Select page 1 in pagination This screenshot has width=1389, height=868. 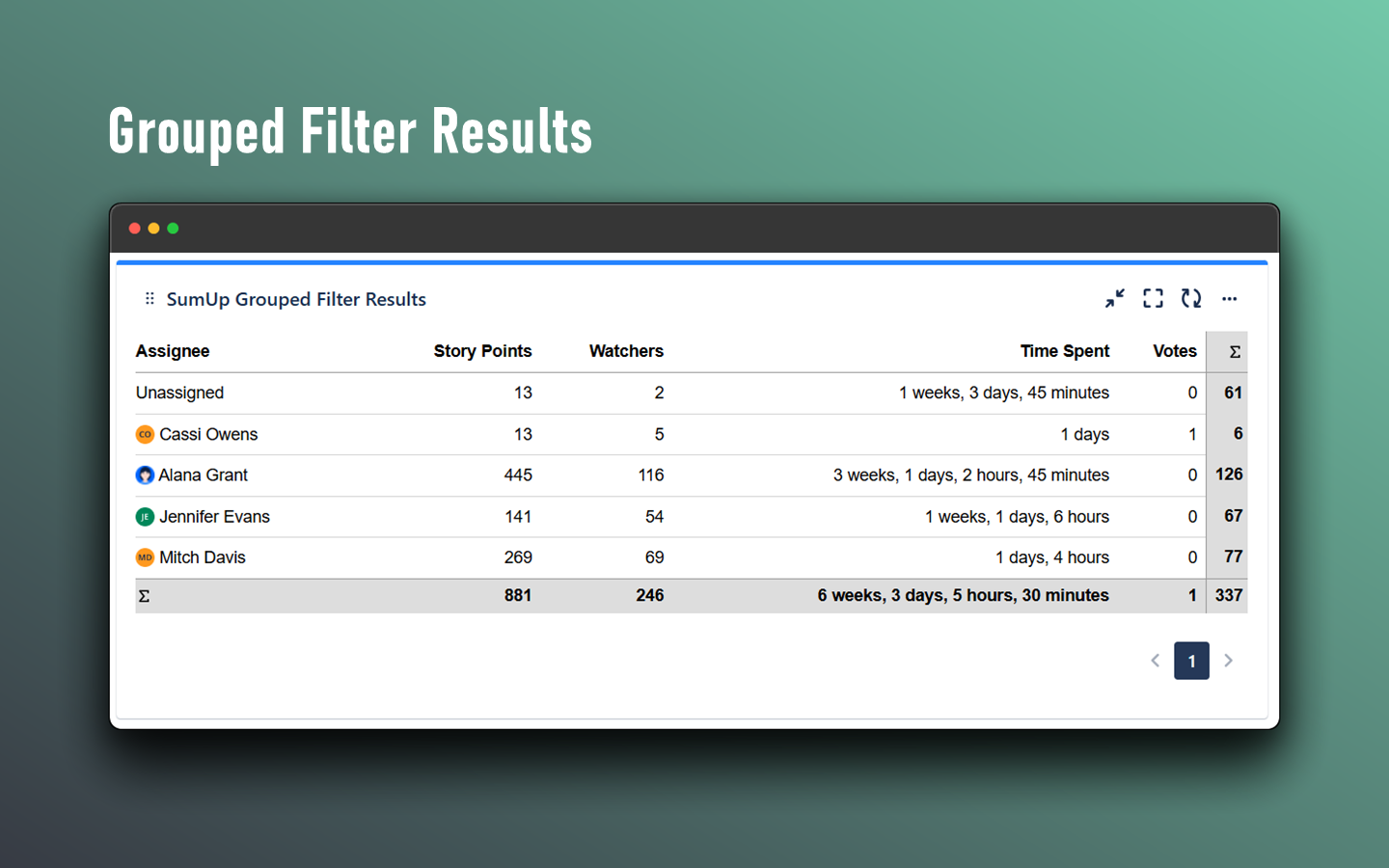point(1191,661)
